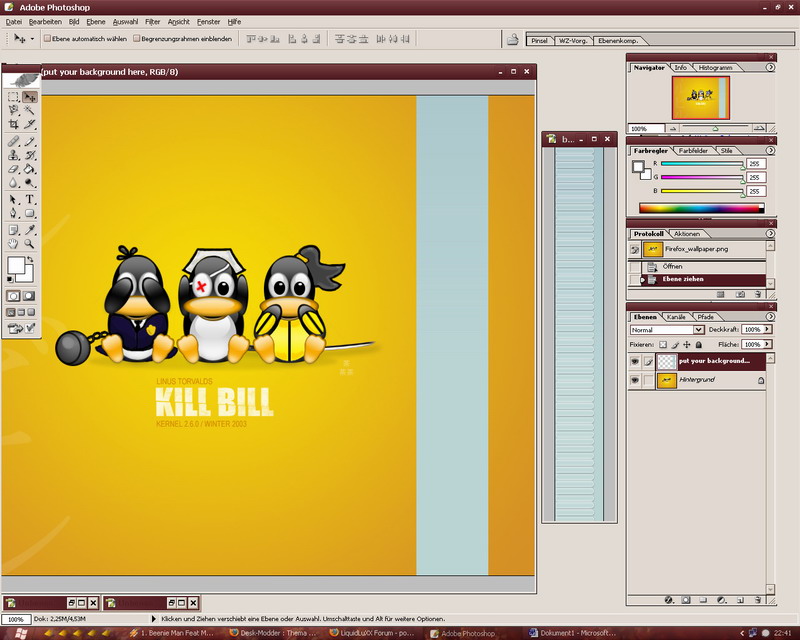This screenshot has width=800, height=640.
Task: Select the Eyedropper tool
Action: [30, 230]
